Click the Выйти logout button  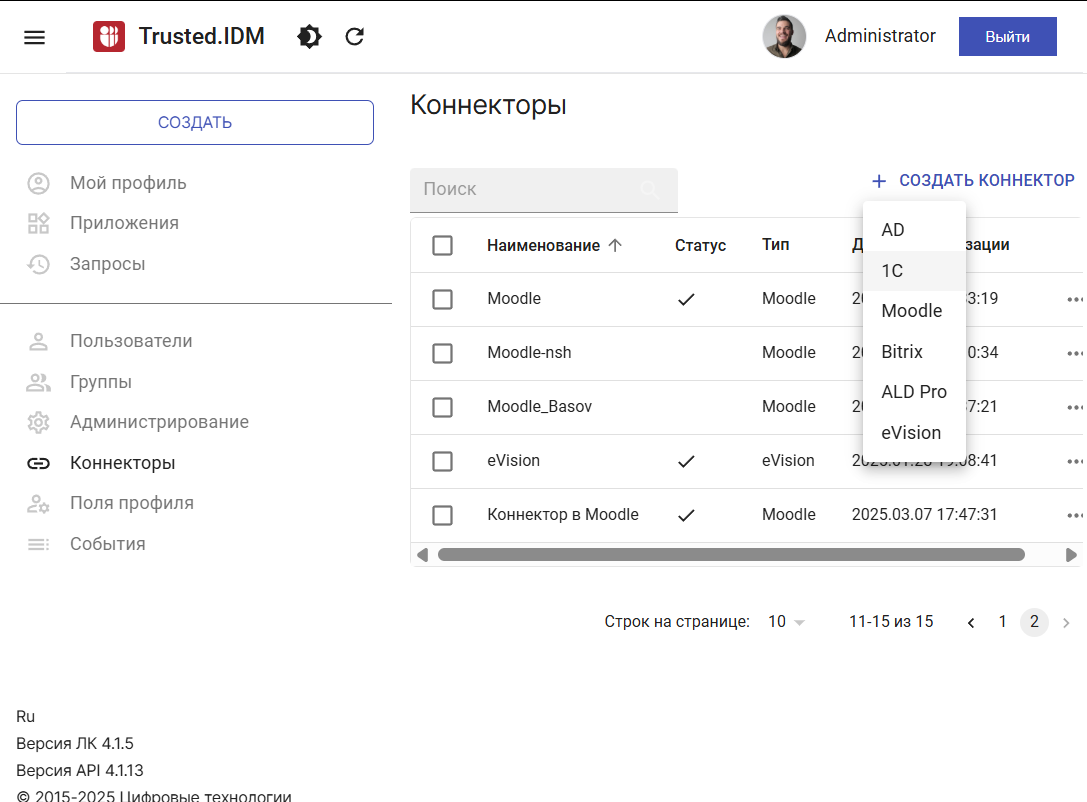pos(1007,37)
